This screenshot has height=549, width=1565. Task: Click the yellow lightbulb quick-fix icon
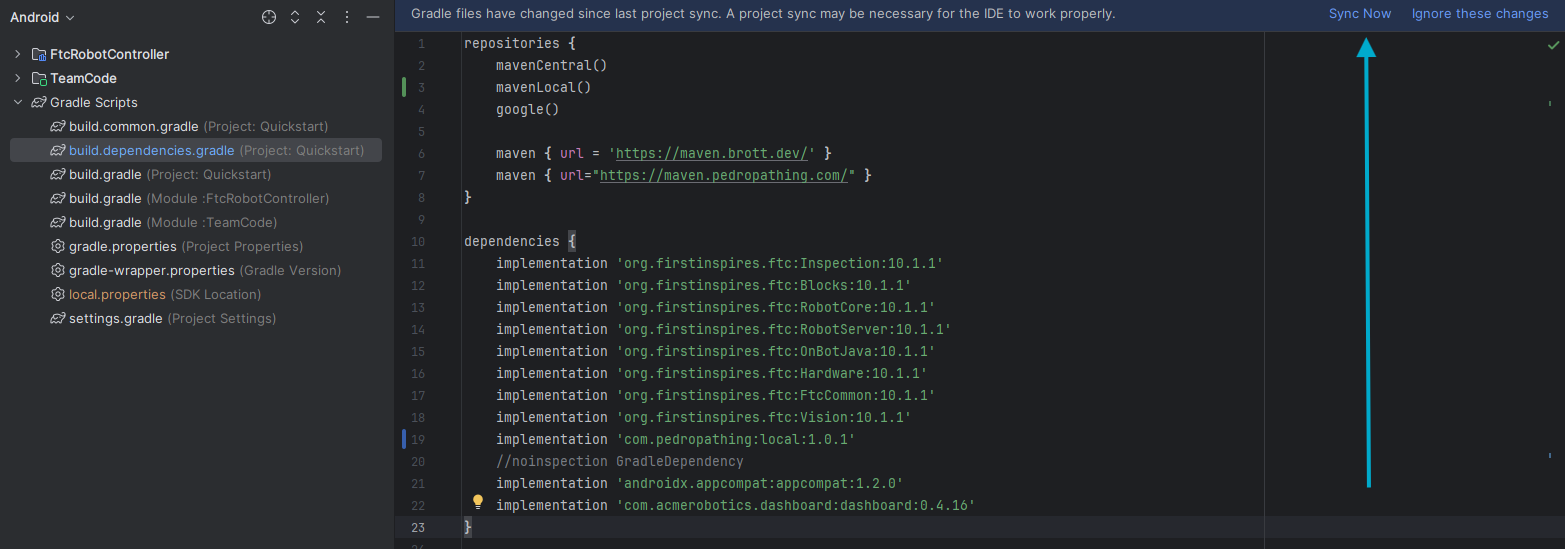coord(478,502)
